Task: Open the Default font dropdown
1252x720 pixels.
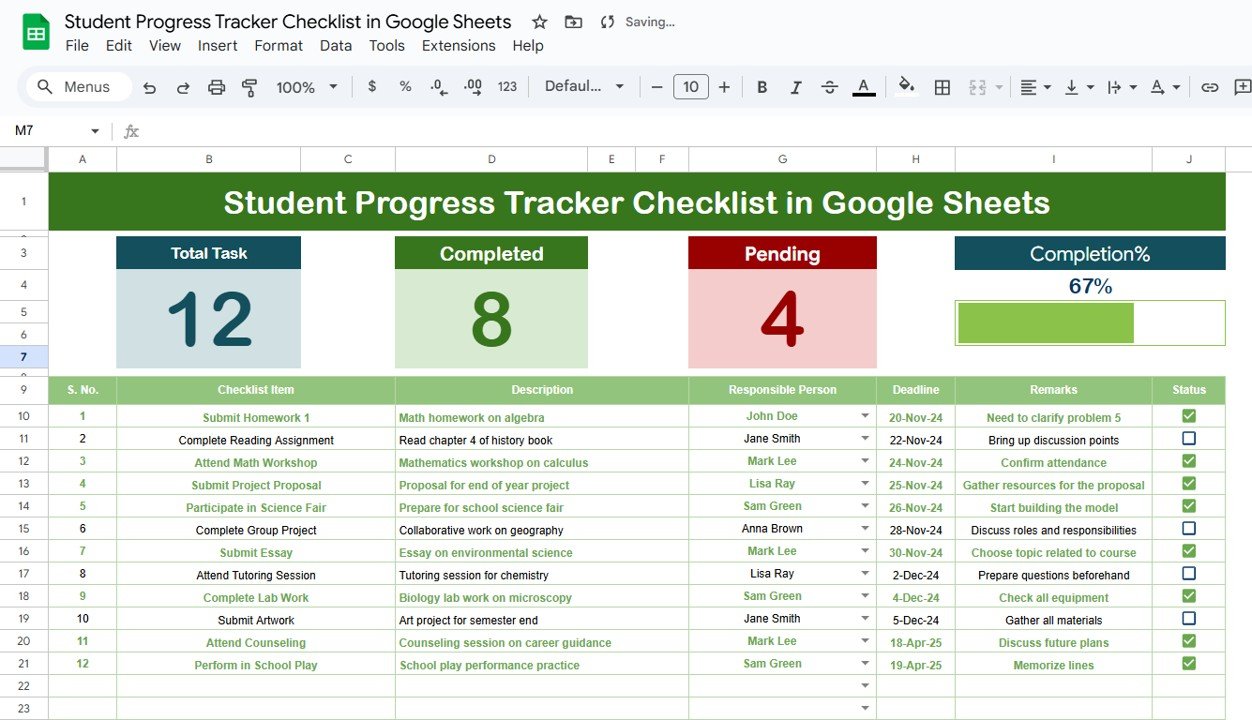Action: pyautogui.click(x=584, y=87)
